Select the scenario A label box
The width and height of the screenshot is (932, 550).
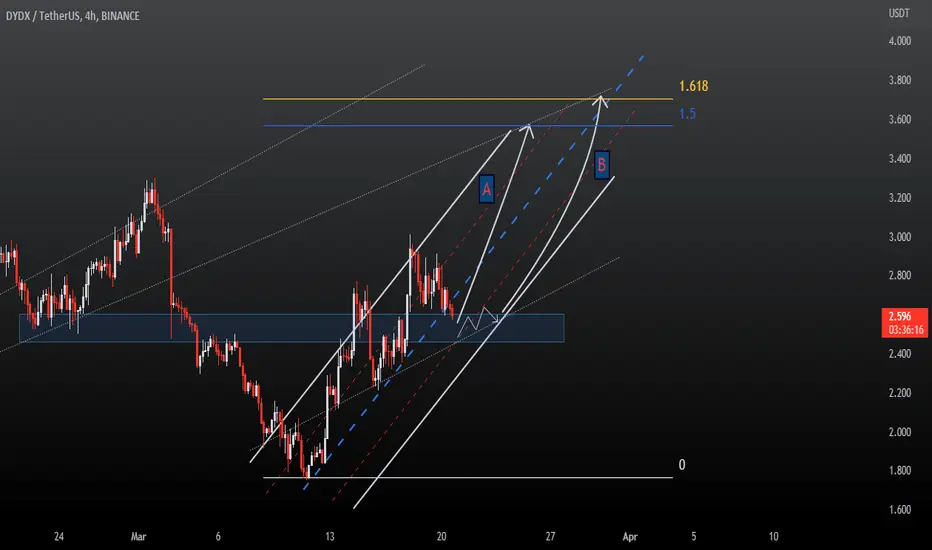click(486, 190)
